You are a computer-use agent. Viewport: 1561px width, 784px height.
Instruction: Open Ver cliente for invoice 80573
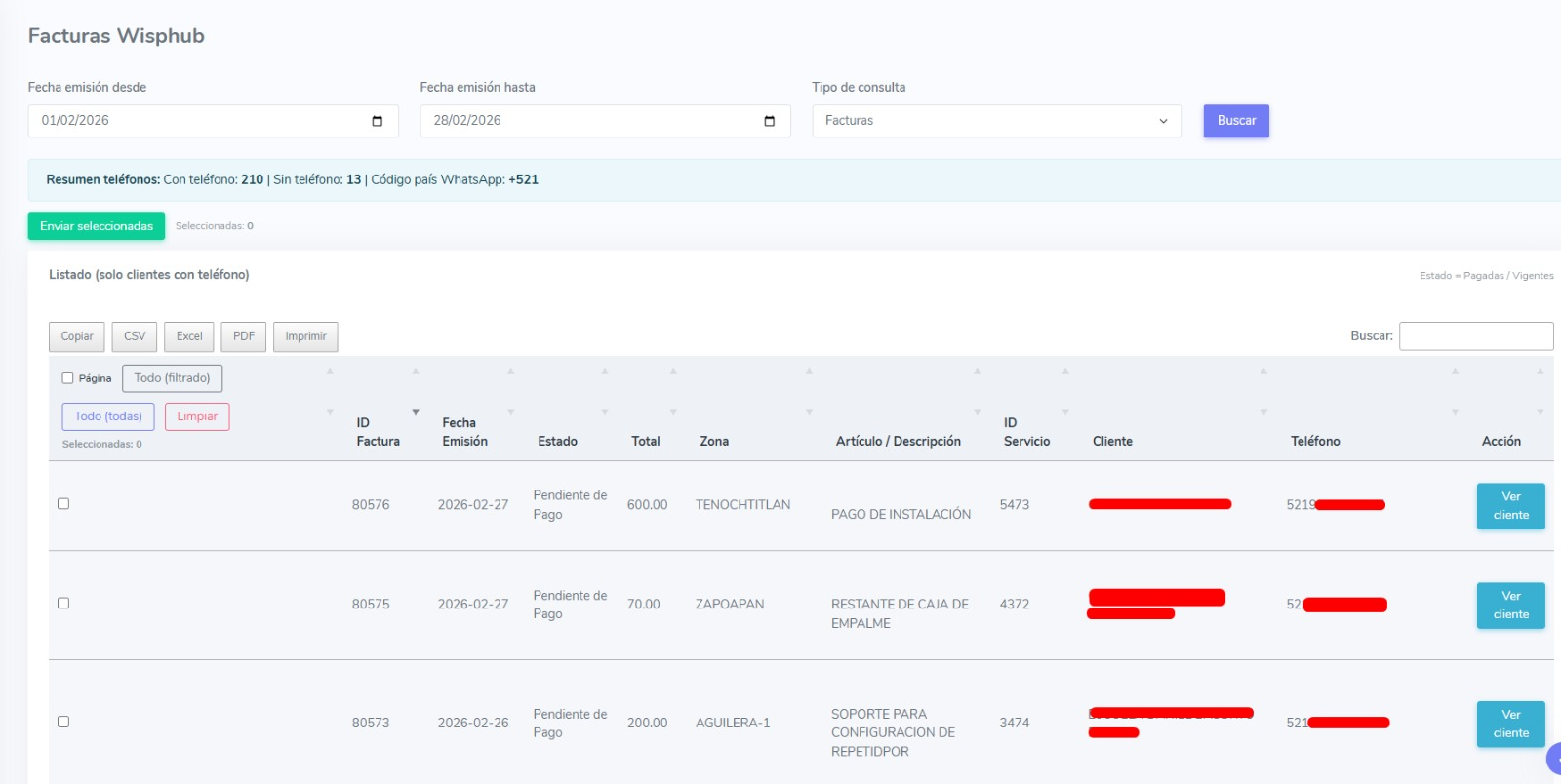[x=1510, y=724]
